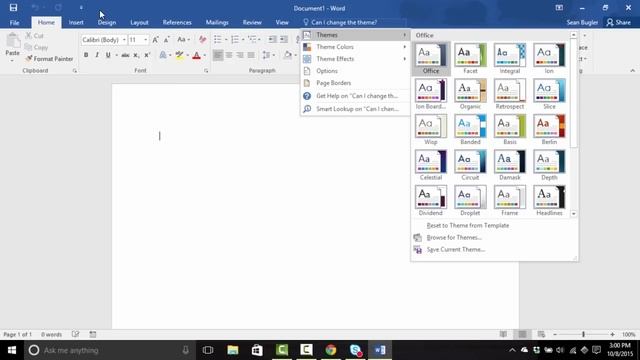The image size is (640, 360).
Task: Open the Theme Colors submenu
Action: point(355,47)
